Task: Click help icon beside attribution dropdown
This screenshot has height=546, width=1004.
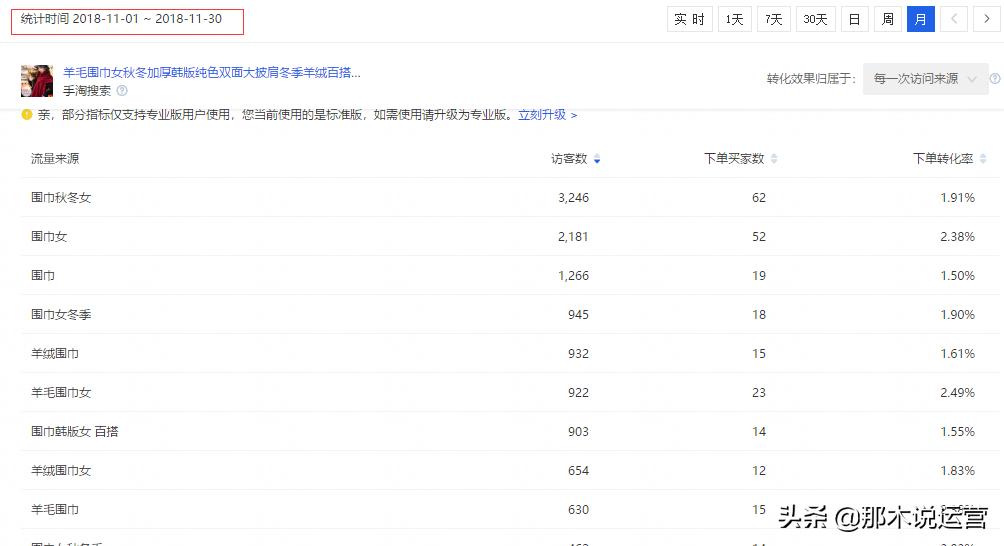Action: [x=995, y=79]
